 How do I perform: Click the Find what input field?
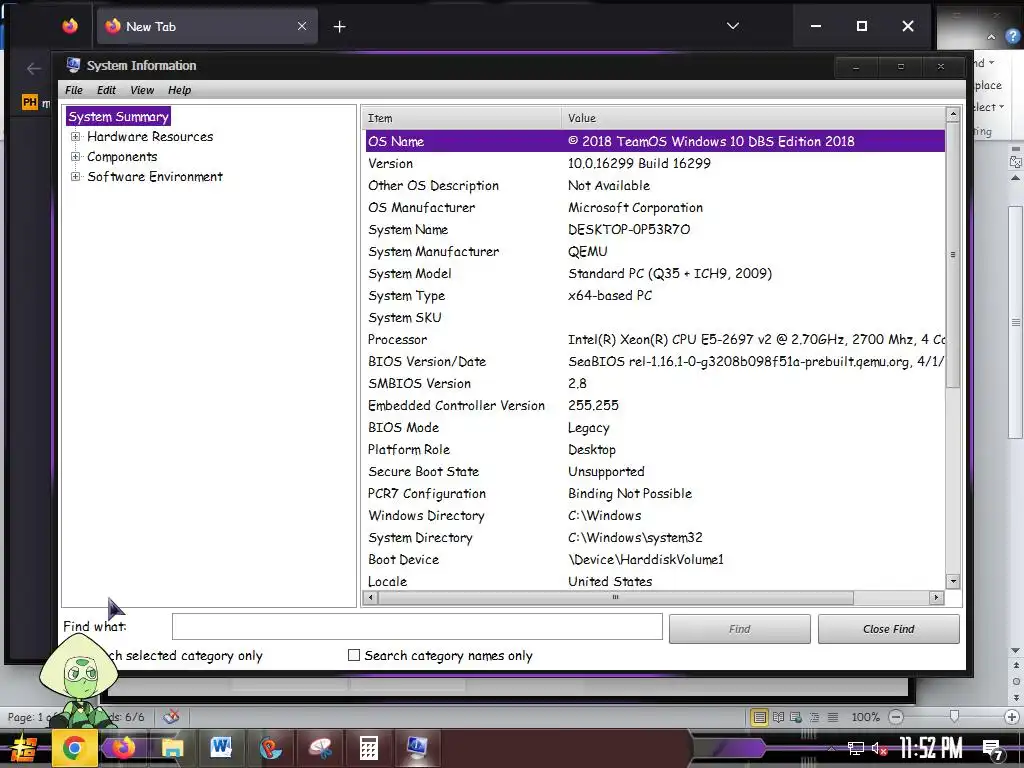(417, 627)
